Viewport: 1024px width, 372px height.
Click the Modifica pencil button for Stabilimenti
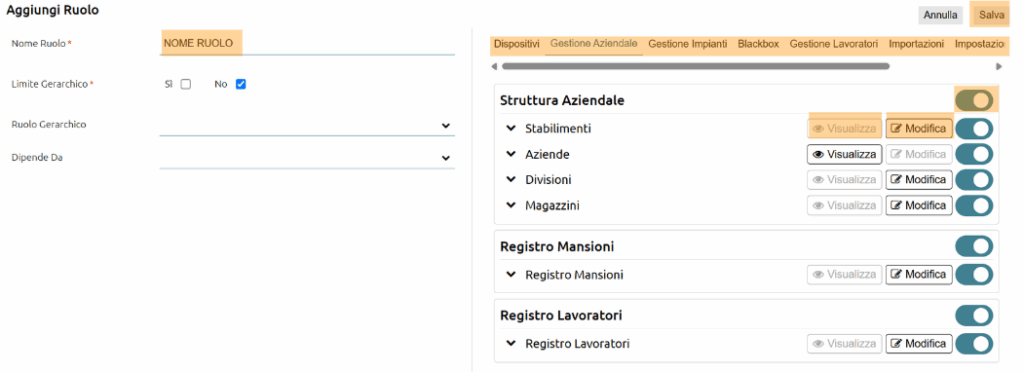(919, 129)
